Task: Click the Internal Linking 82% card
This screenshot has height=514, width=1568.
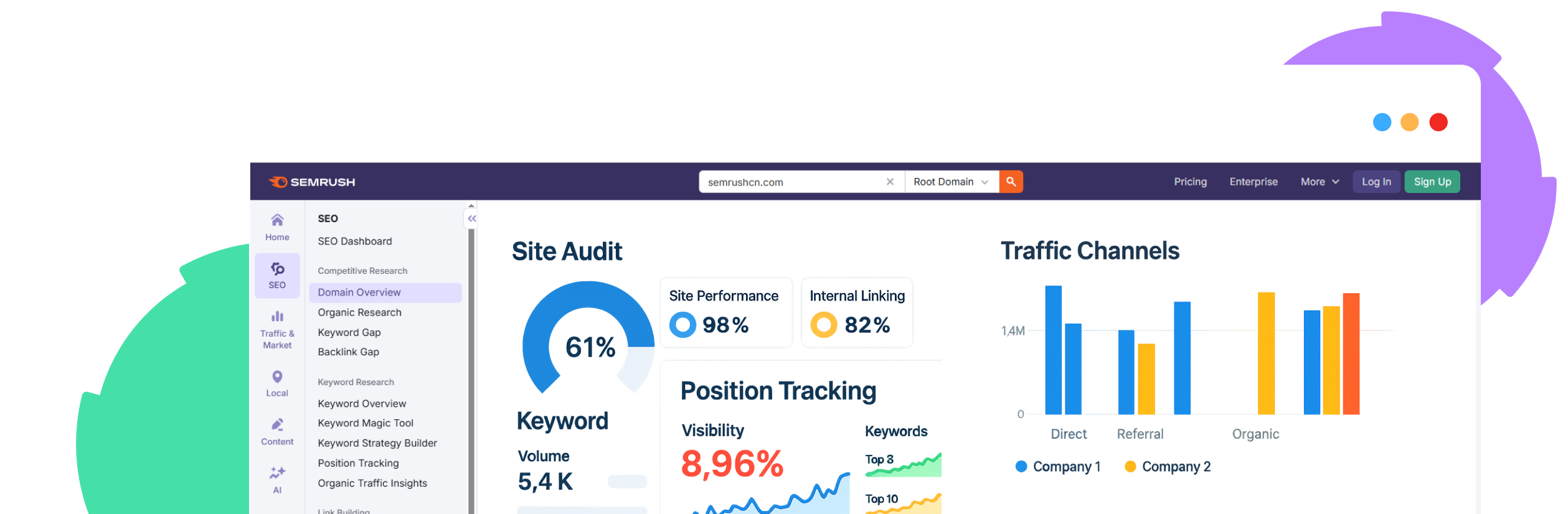Action: click(x=857, y=312)
